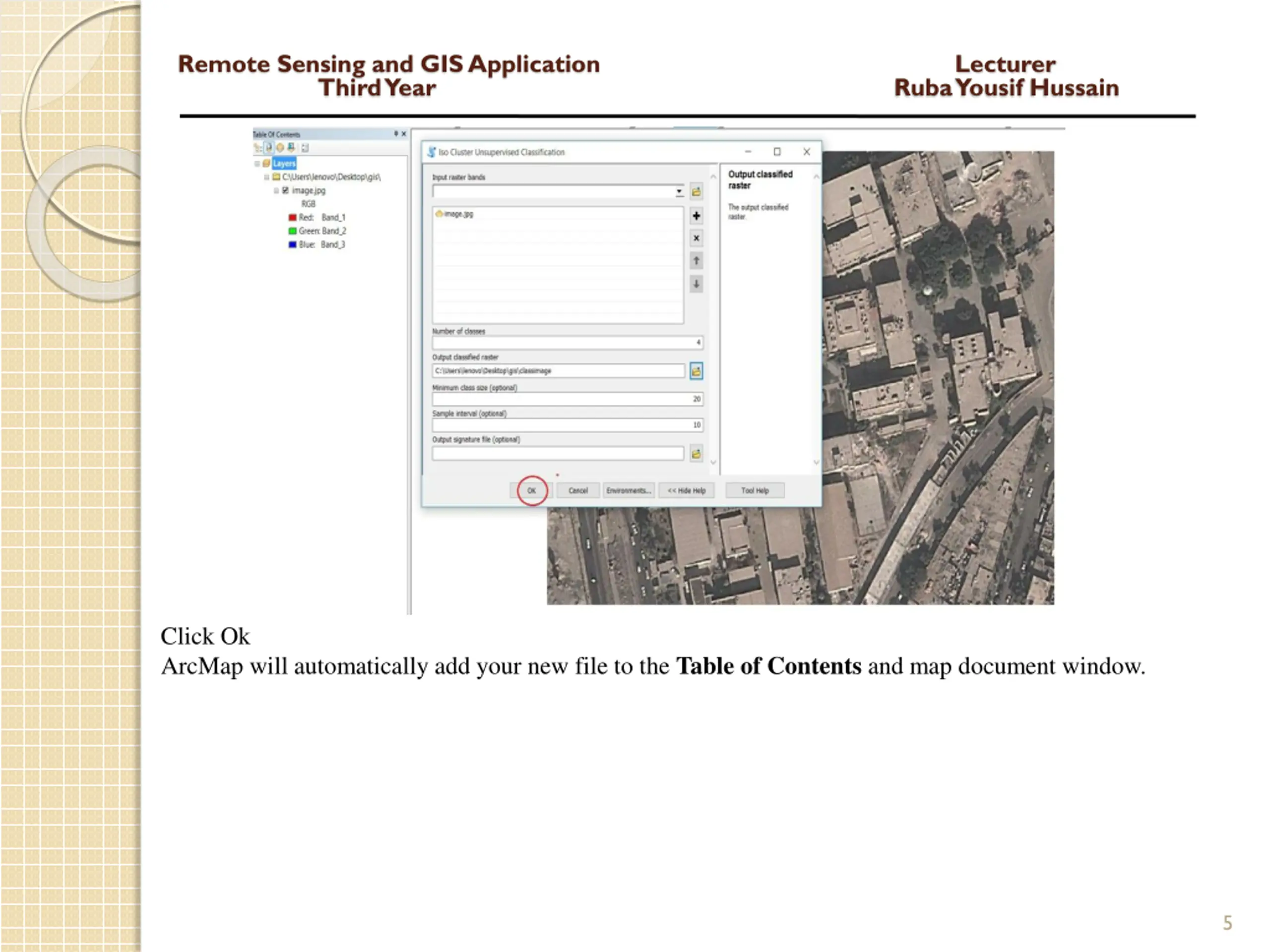Click the RGB label under image.jpg
This screenshot has width=1270, height=952.
click(308, 204)
